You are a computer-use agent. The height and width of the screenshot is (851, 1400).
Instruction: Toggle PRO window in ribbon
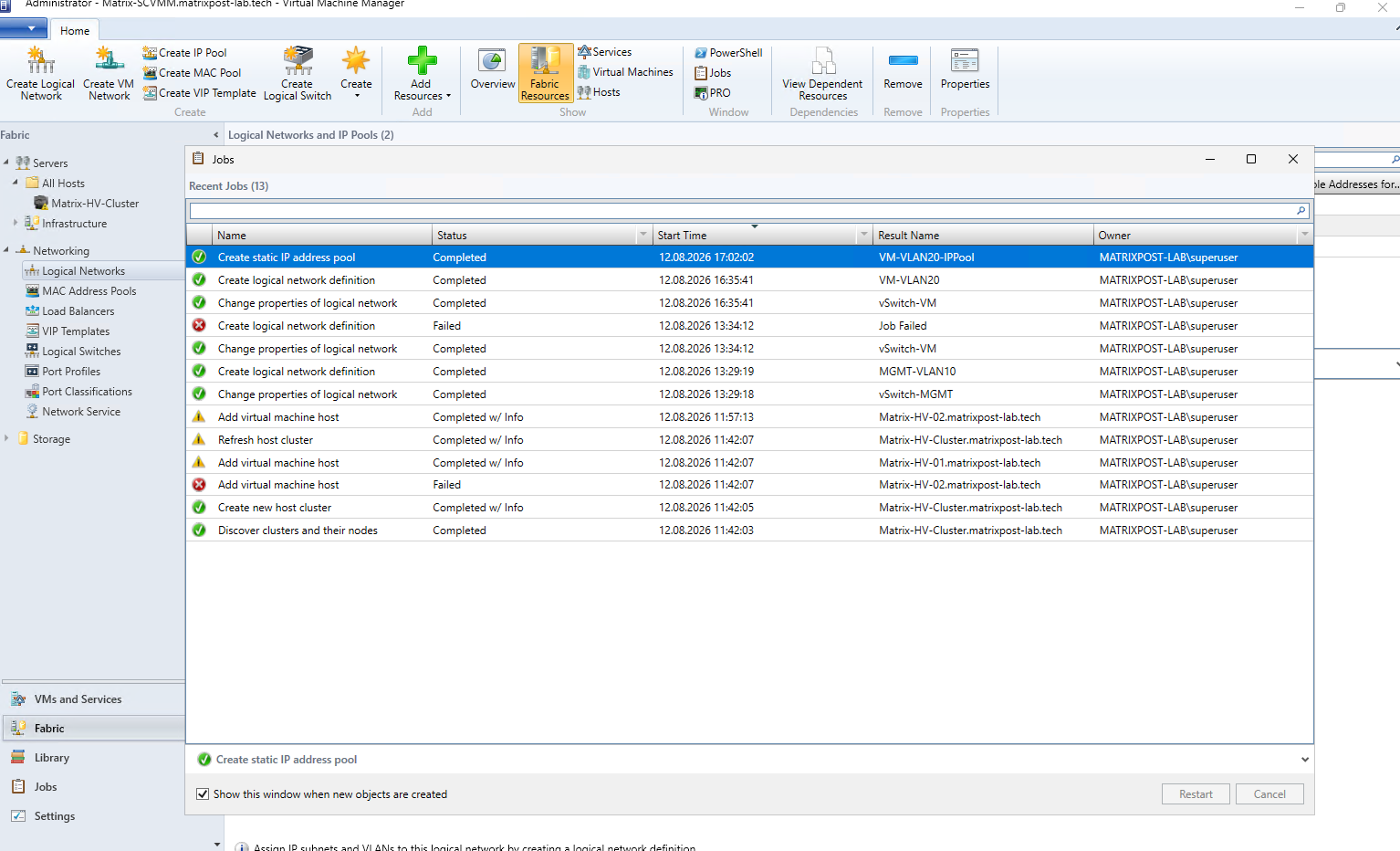(x=712, y=93)
